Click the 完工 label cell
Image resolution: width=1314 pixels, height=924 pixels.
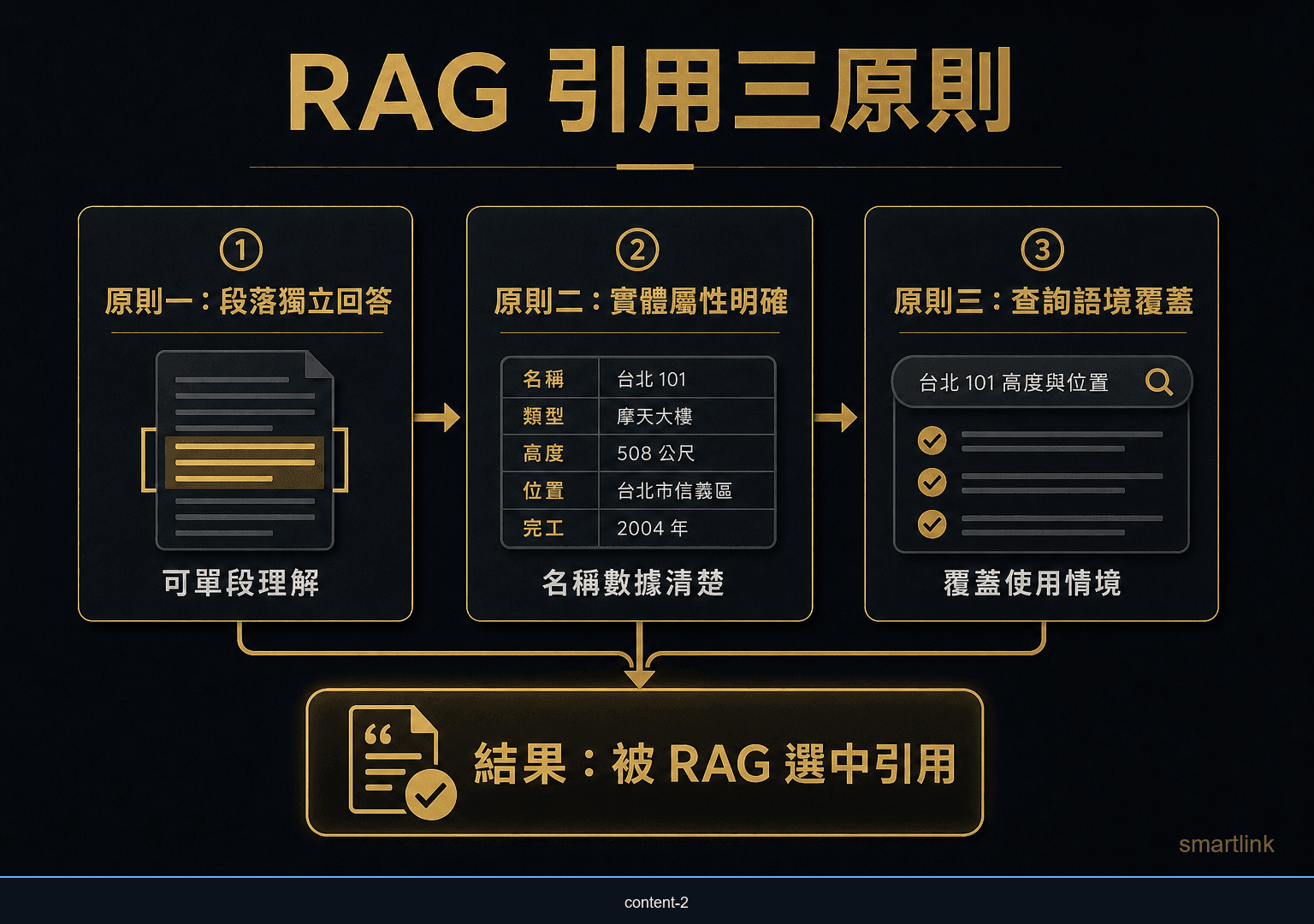tap(549, 528)
